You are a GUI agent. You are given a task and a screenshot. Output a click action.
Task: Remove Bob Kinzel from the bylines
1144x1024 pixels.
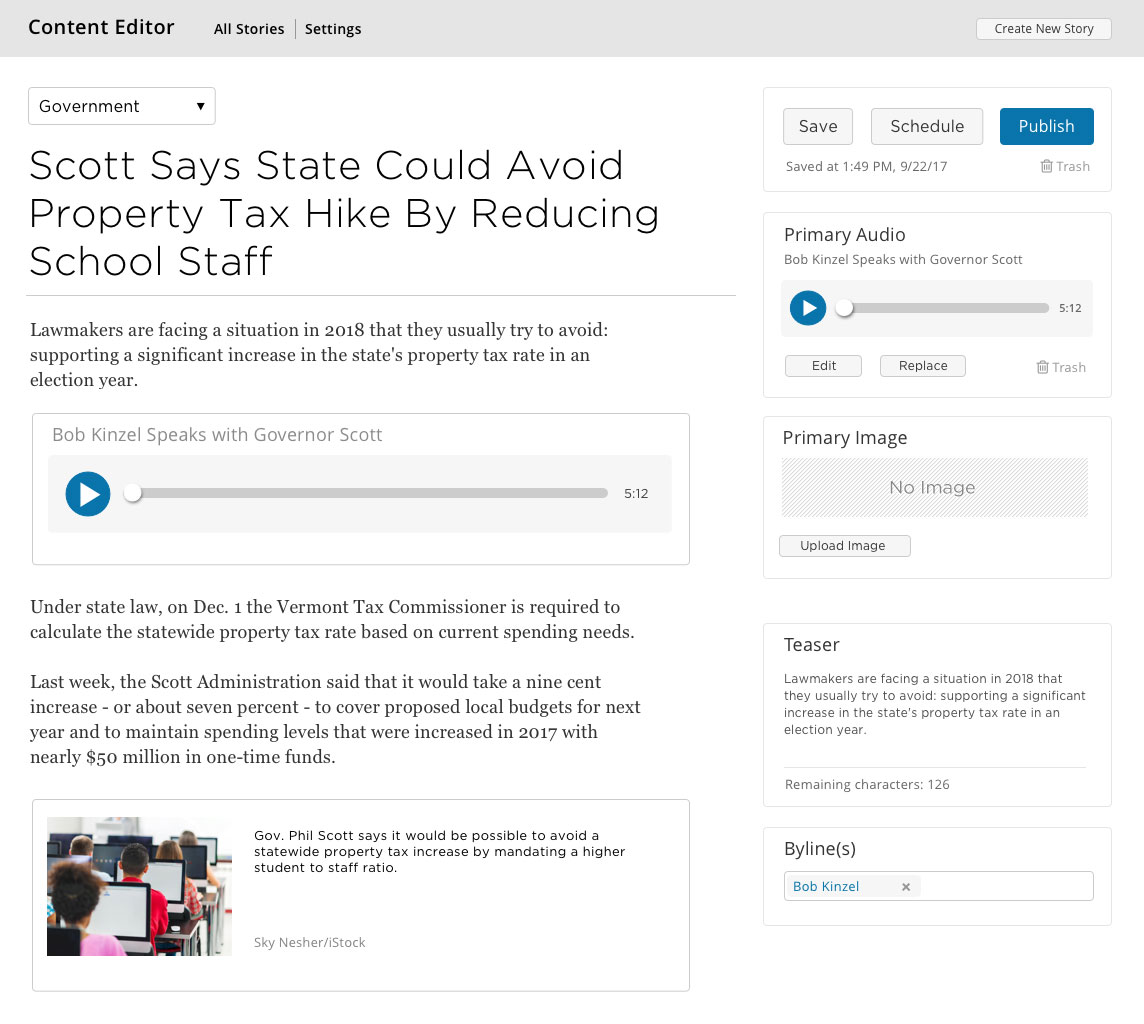point(905,886)
